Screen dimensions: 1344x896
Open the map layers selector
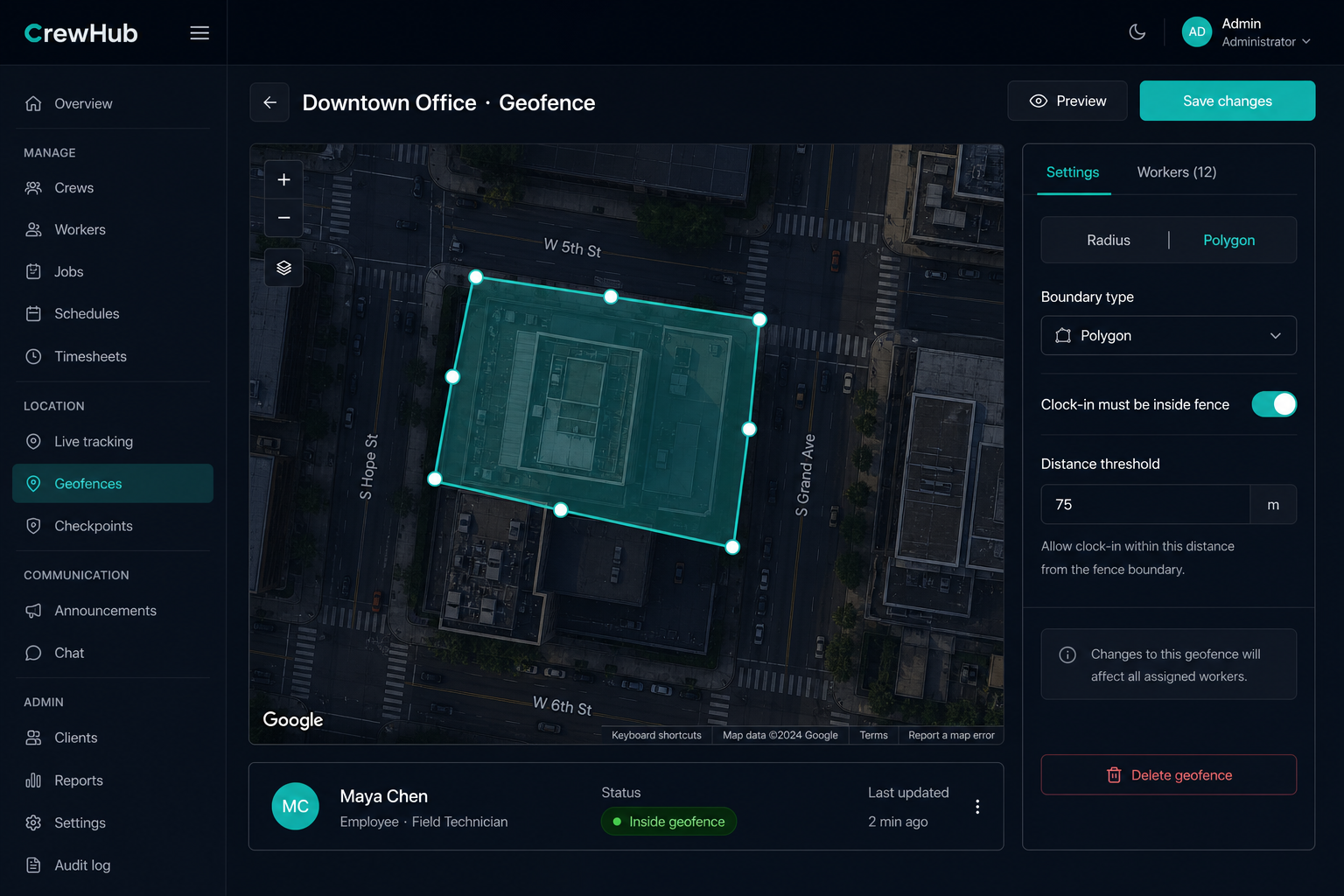284,268
